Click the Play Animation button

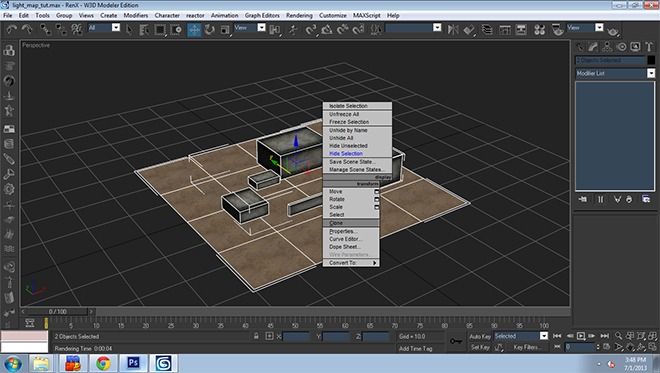581,336
